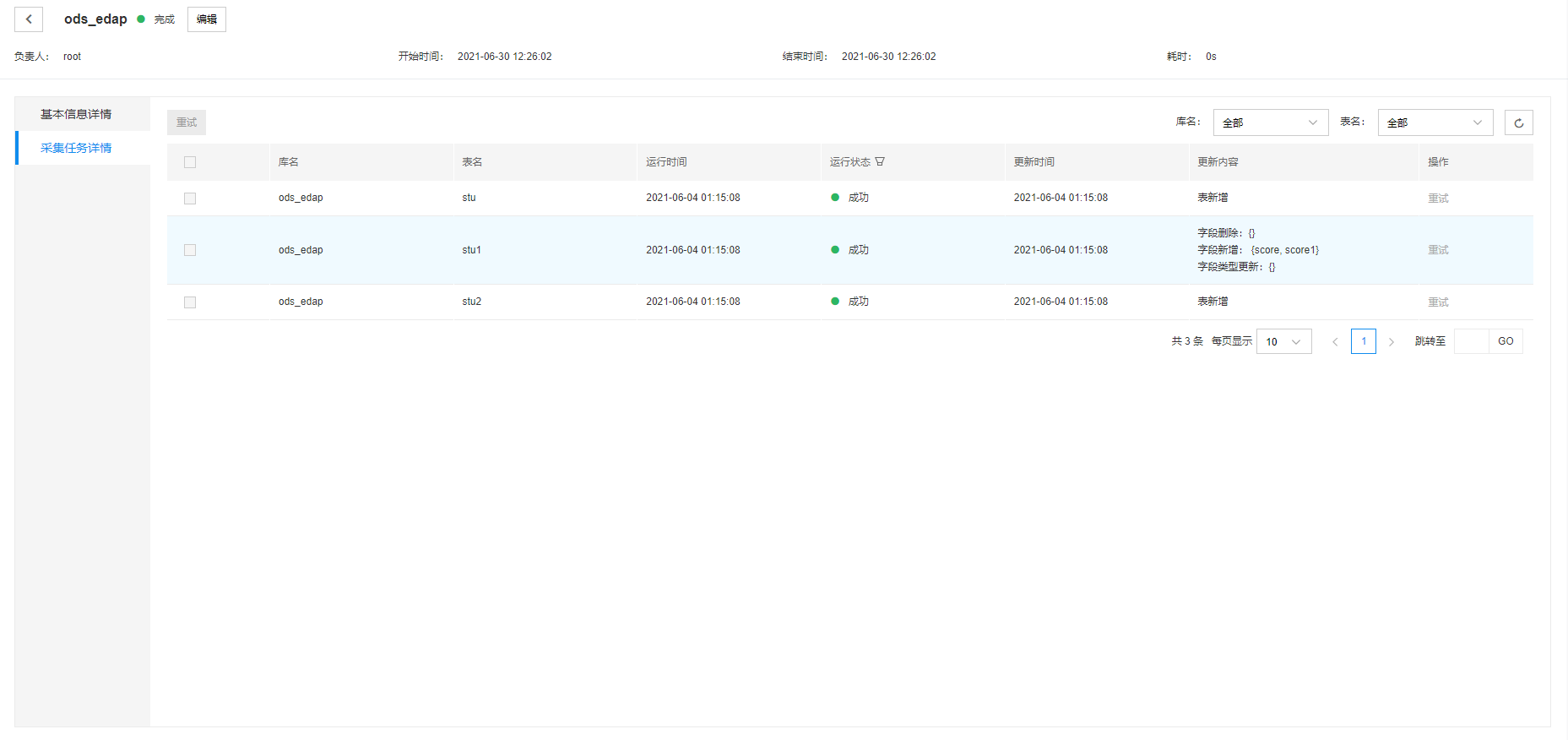Image resolution: width=1568 pixels, height=740 pixels.
Task: Open the 库名 dropdown
Action: (1271, 122)
